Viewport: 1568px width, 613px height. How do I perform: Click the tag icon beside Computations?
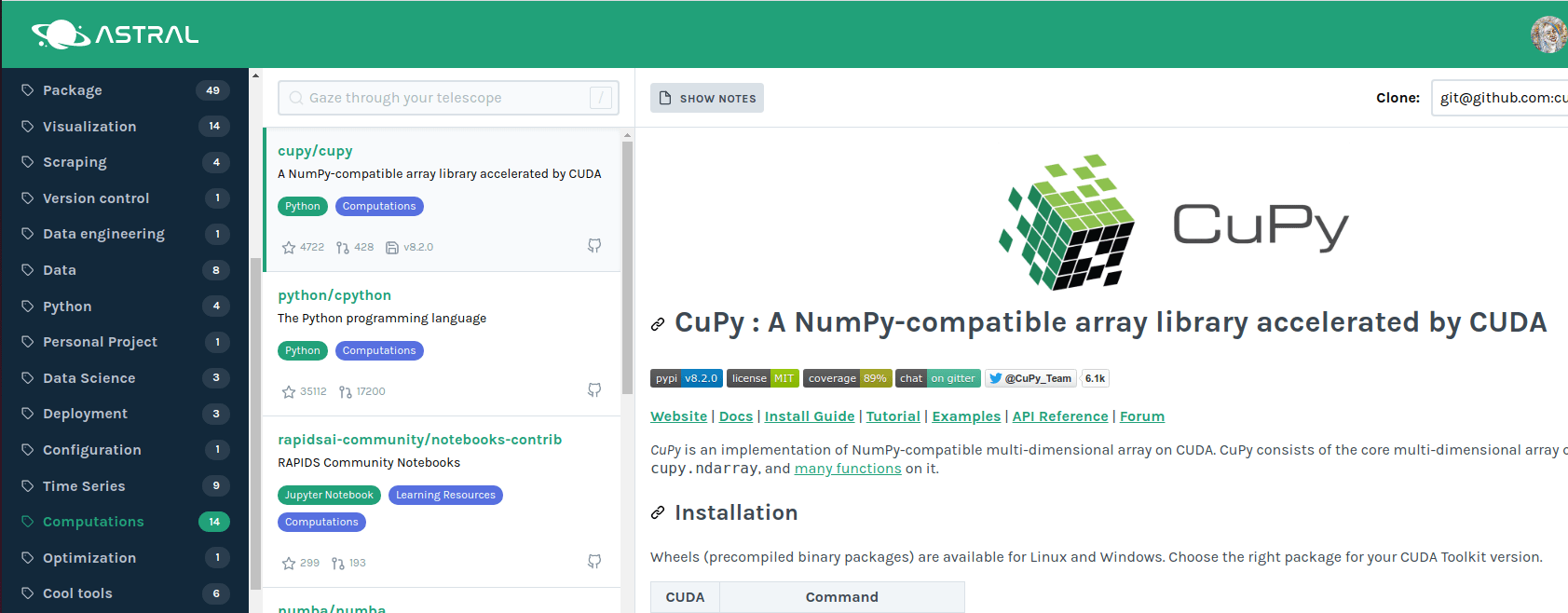coord(28,522)
